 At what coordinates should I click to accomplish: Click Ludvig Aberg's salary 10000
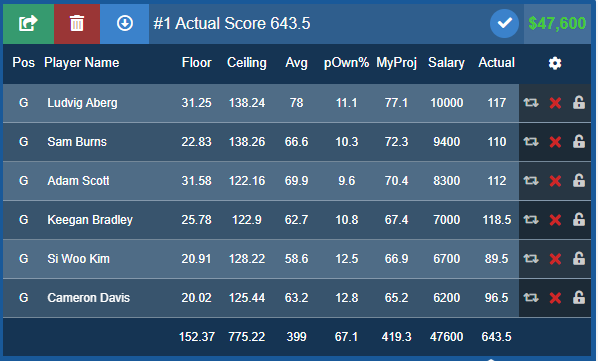pyautogui.click(x=447, y=103)
